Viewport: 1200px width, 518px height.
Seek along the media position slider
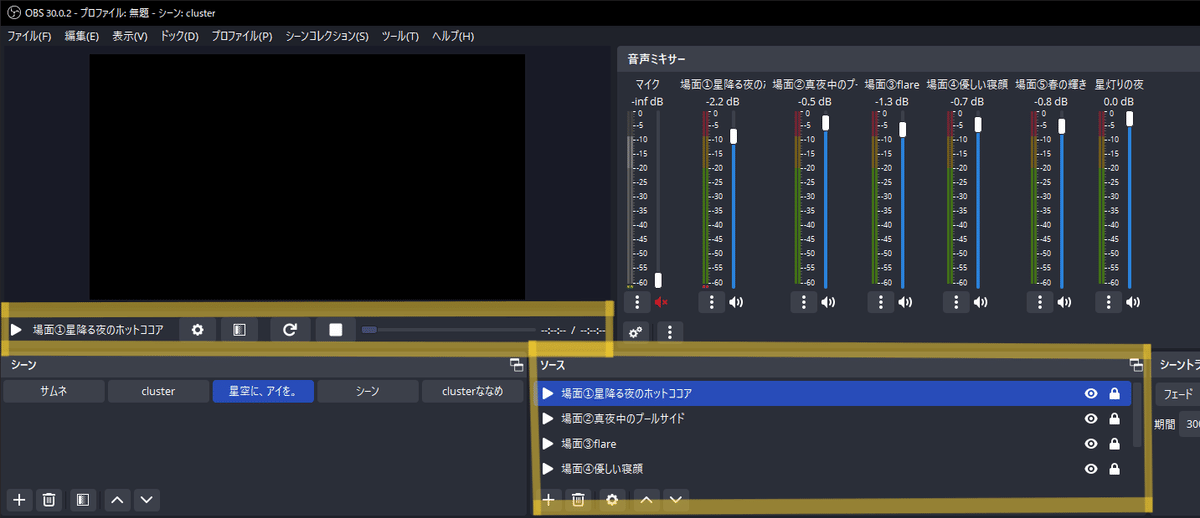tap(449, 329)
